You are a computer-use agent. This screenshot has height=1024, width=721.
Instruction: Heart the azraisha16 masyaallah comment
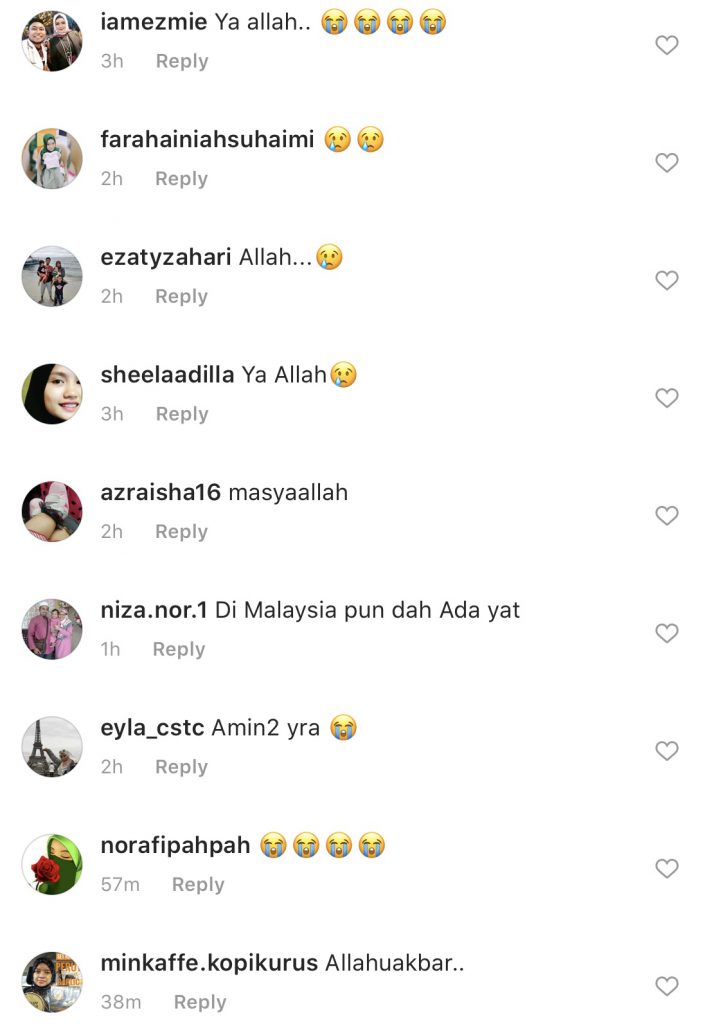pos(667,515)
